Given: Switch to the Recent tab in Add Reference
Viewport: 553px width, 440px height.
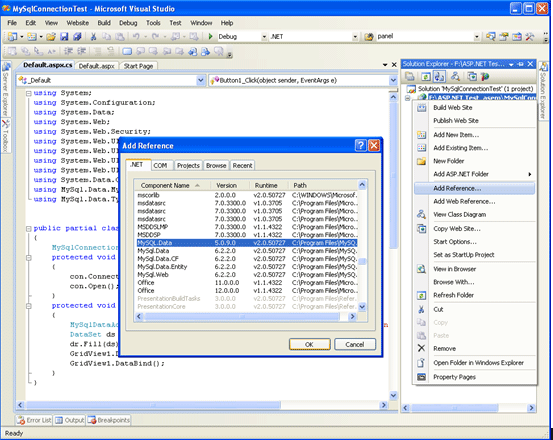Looking at the screenshot, I should click(x=242, y=165).
